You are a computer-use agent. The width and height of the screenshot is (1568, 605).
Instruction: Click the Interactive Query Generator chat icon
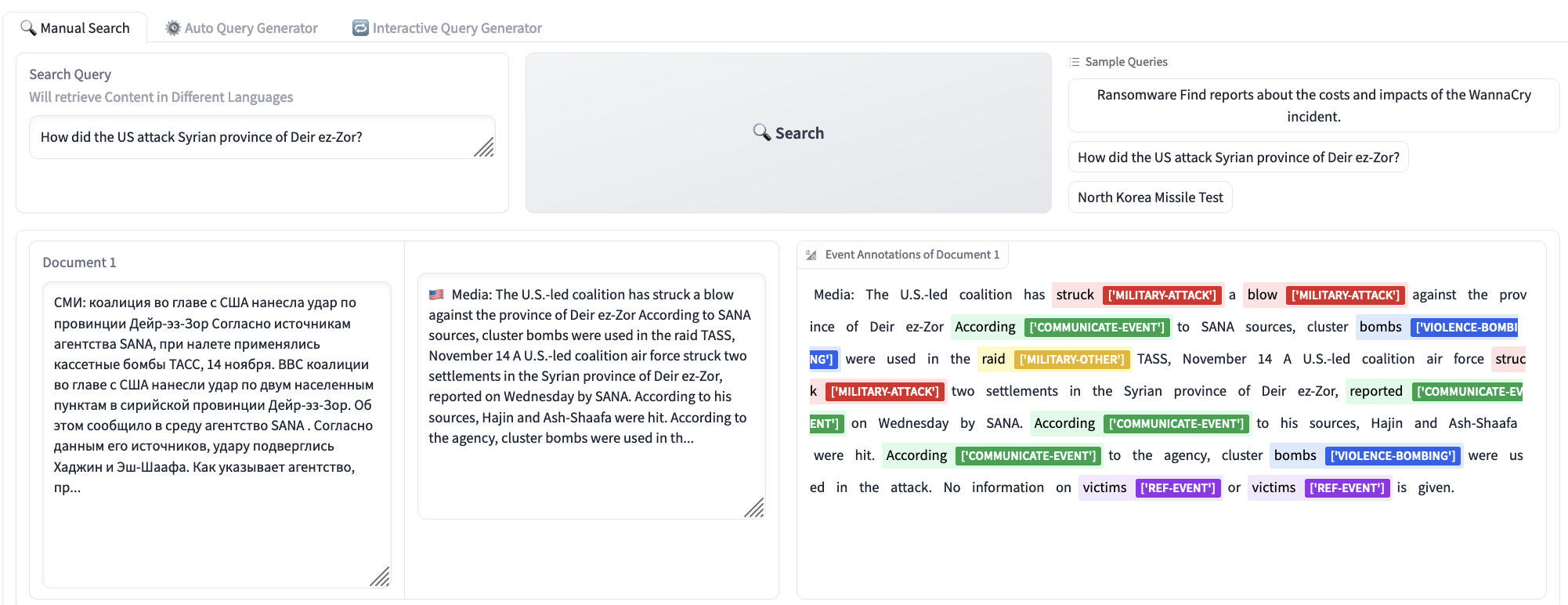point(360,28)
